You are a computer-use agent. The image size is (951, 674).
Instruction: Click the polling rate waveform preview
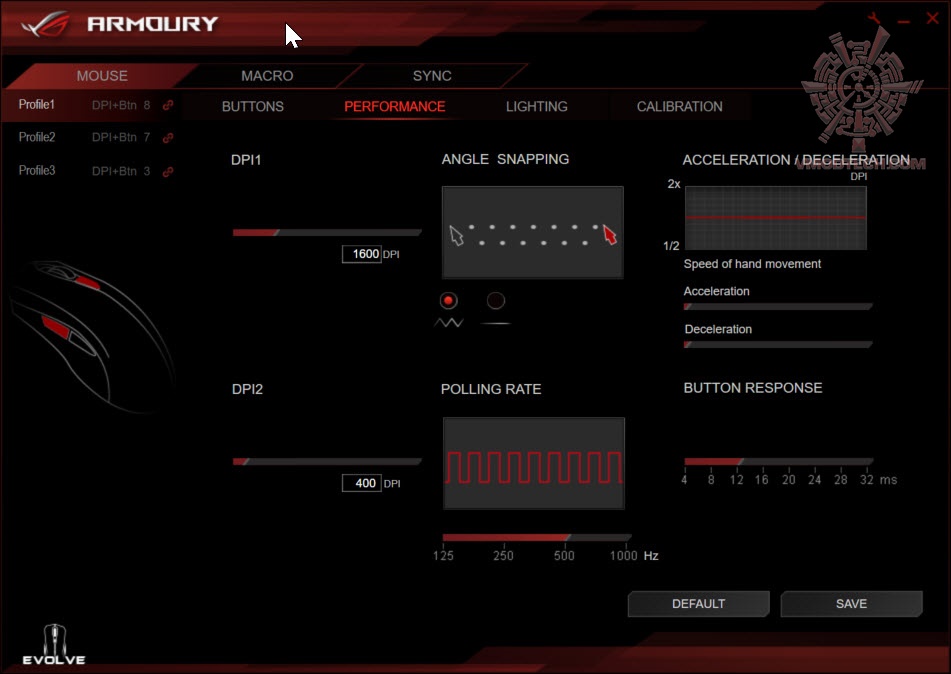click(x=534, y=463)
